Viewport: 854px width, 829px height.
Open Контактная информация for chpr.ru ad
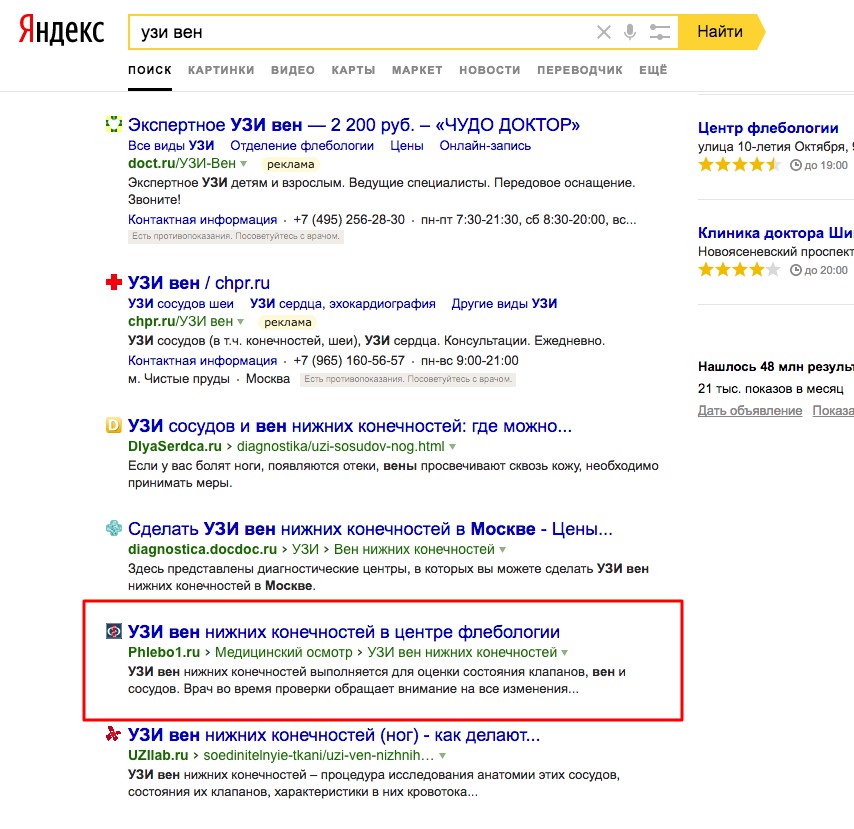[x=203, y=361]
